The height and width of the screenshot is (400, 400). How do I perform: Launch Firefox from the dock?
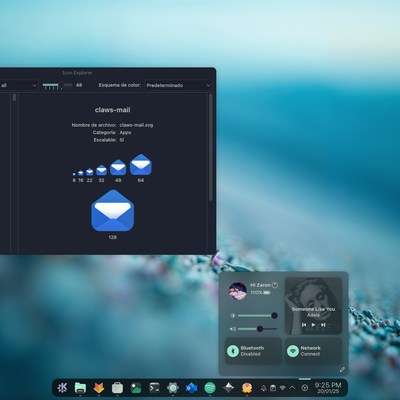[99, 388]
